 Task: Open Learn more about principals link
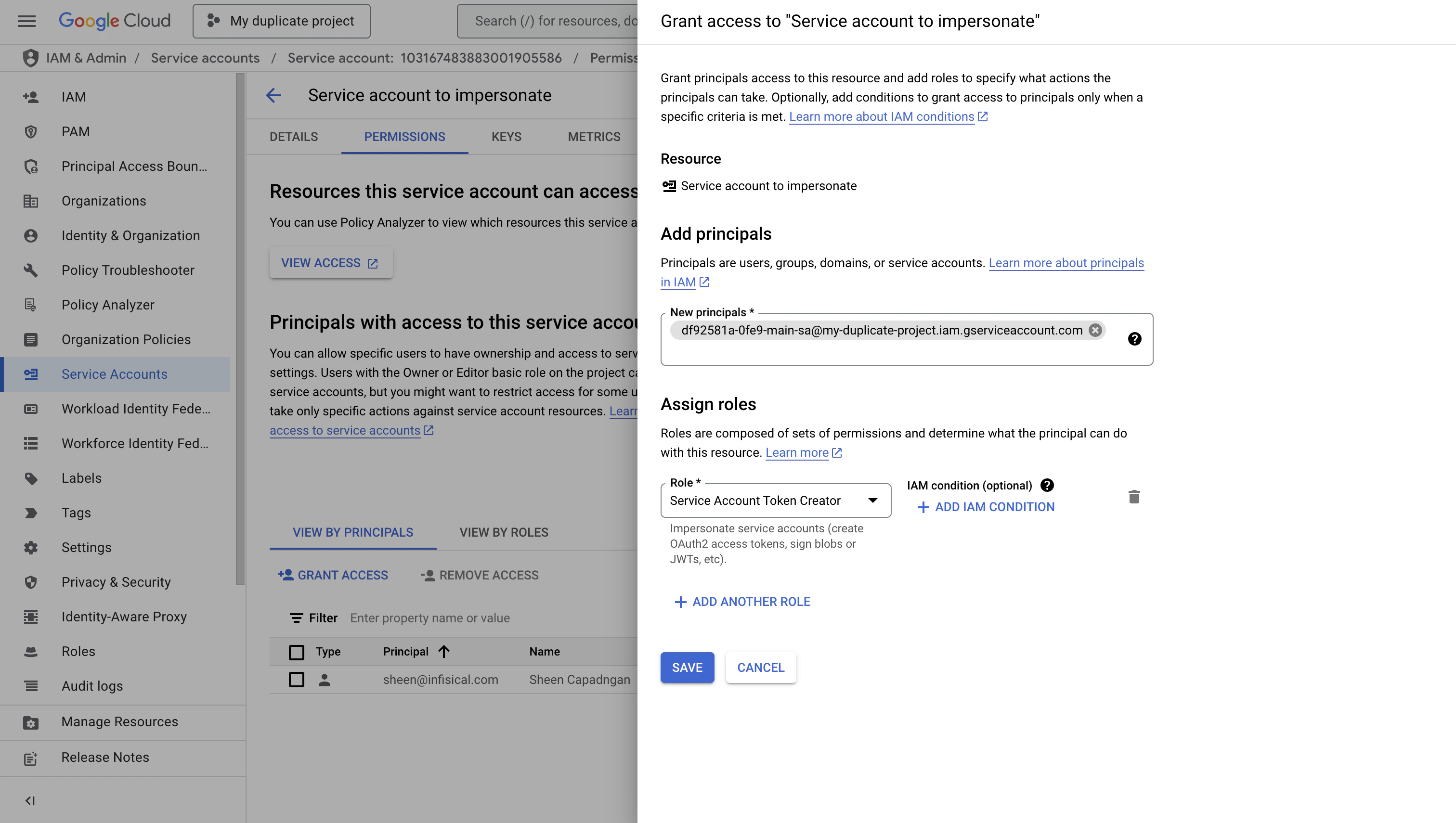point(1066,263)
